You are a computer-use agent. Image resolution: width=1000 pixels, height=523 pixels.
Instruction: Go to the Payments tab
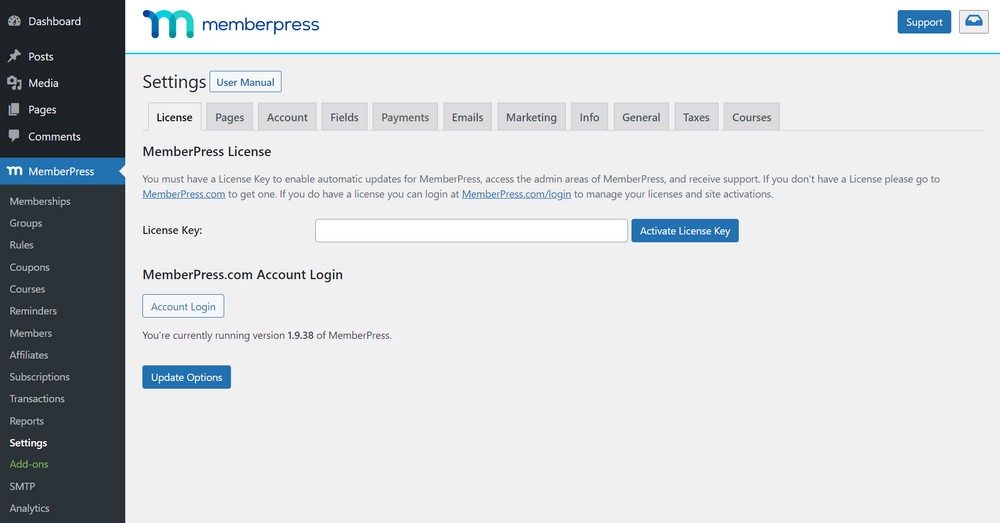click(x=405, y=117)
